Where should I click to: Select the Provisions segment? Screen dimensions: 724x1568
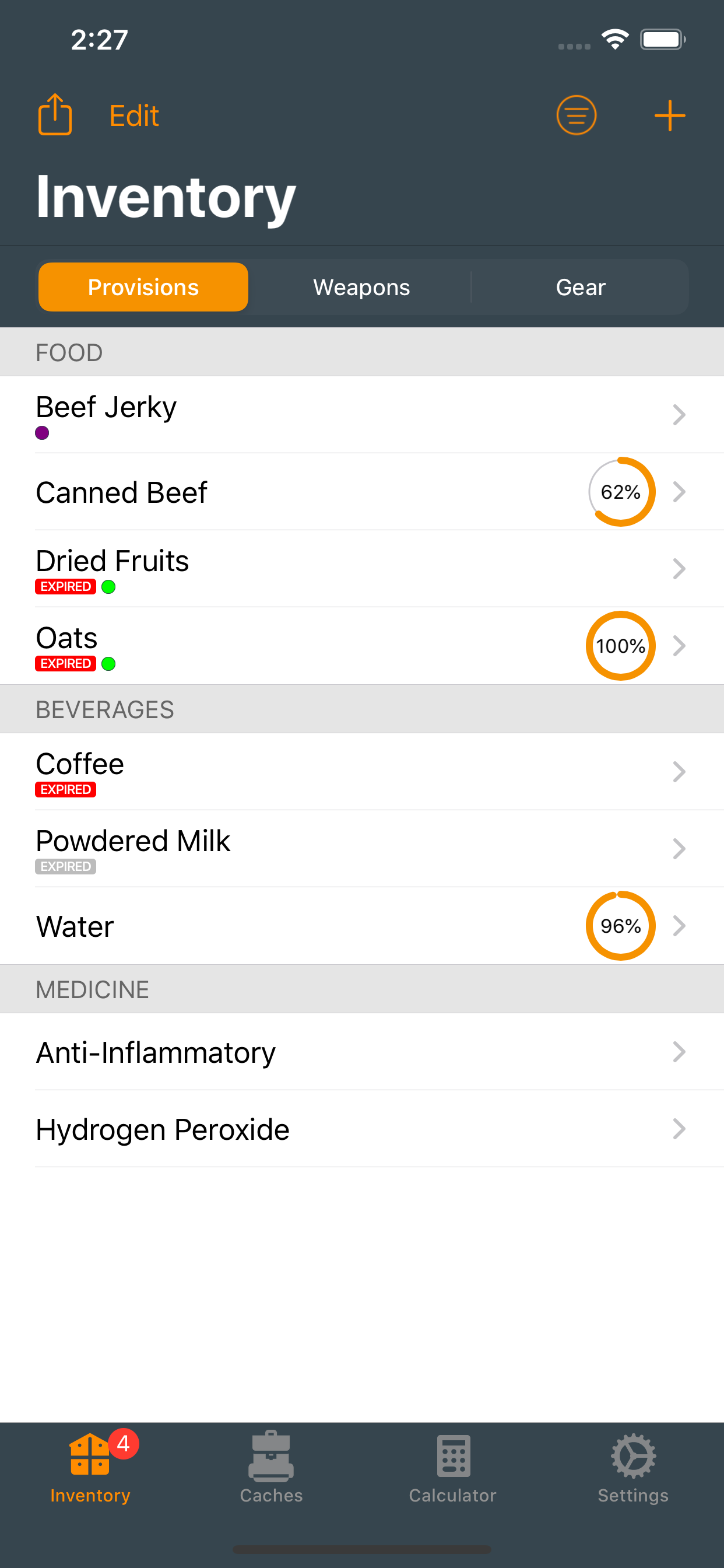coord(143,286)
